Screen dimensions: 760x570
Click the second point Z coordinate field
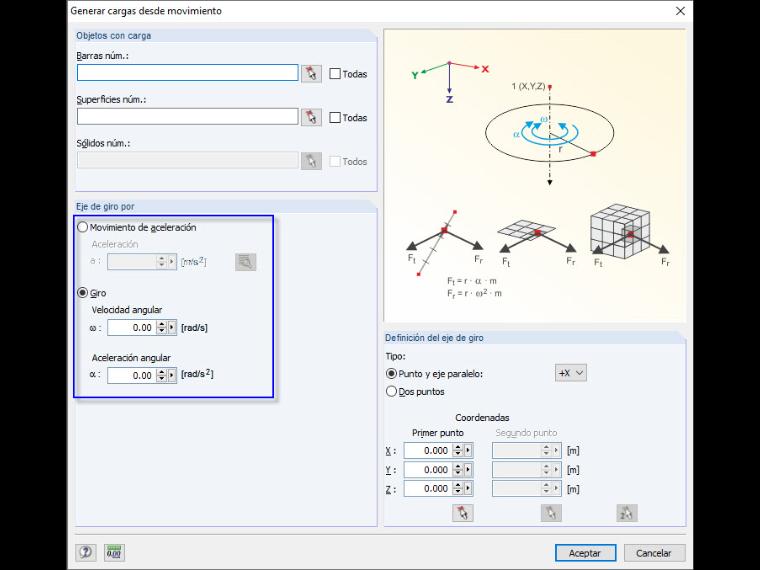click(517, 489)
